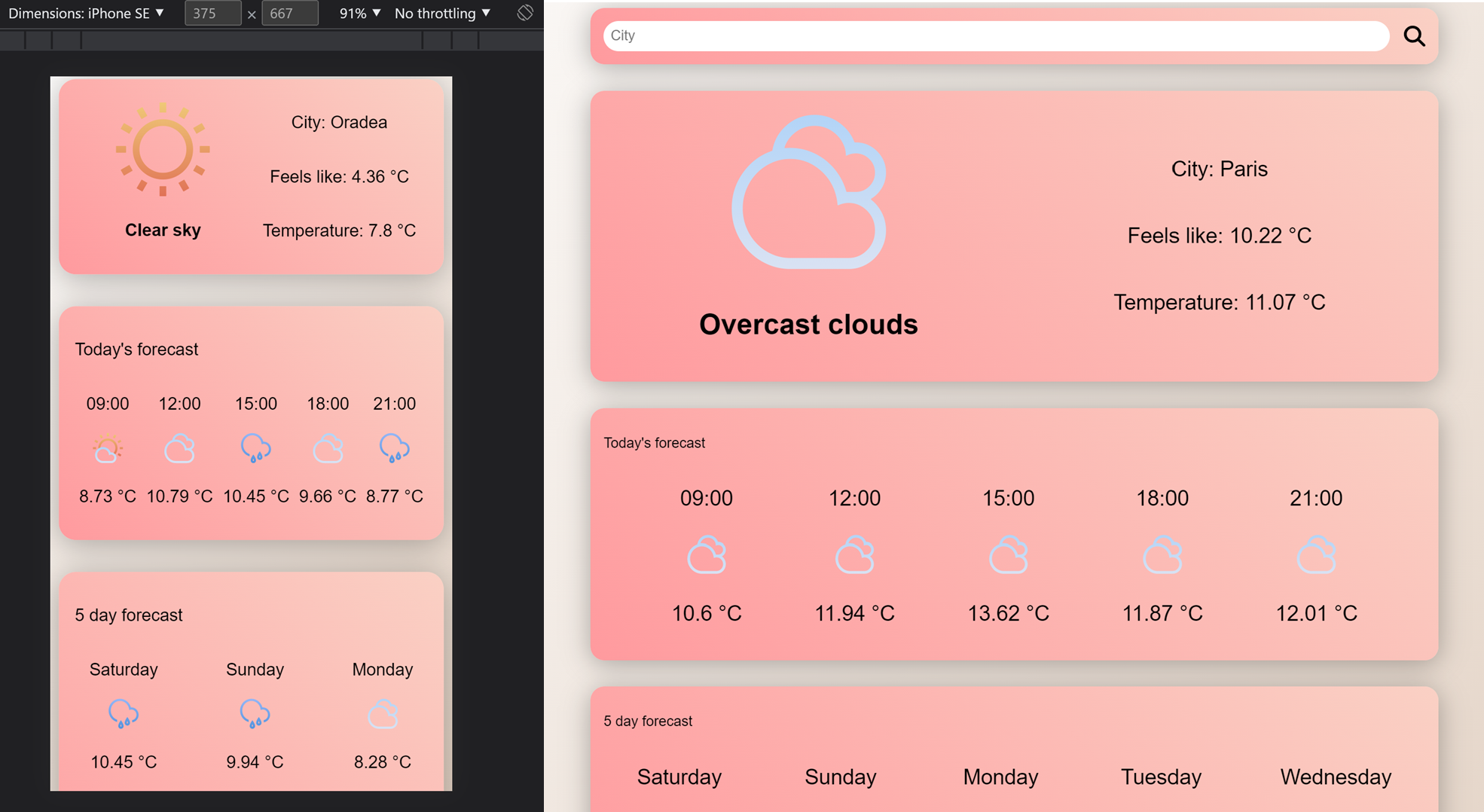Image resolution: width=1484 pixels, height=812 pixels.
Task: Click the cloud icon at 12:00 in Paris forecast
Action: 855,555
